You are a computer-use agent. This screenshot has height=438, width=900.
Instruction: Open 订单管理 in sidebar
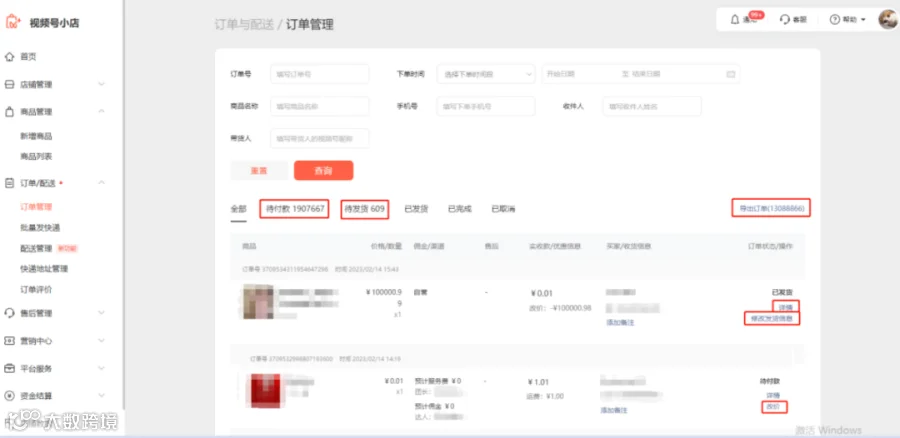(x=36, y=207)
